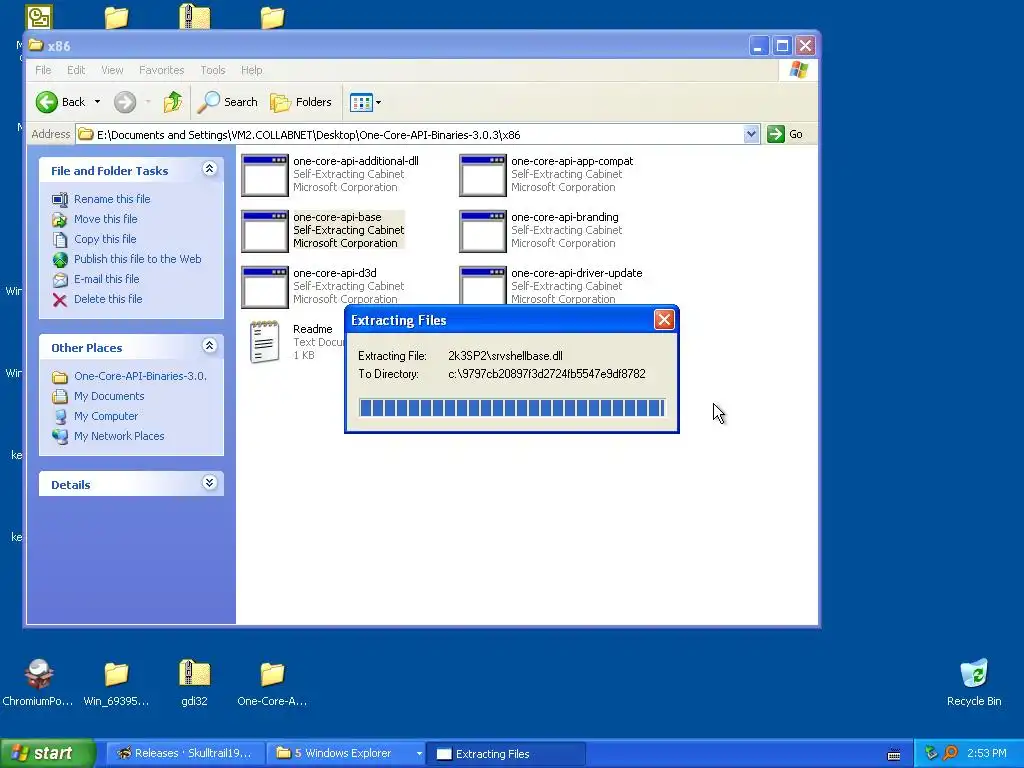Open the Back history dropdown arrow
This screenshot has height=768, width=1024.
pos(97,102)
